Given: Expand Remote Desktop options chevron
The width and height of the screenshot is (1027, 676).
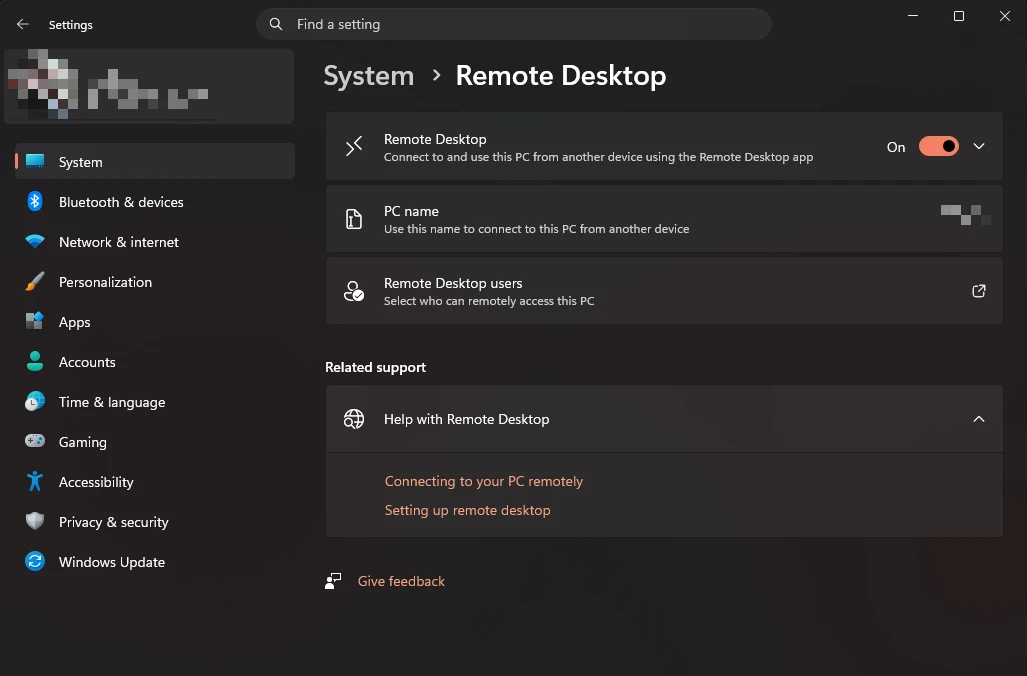Looking at the screenshot, I should point(979,146).
